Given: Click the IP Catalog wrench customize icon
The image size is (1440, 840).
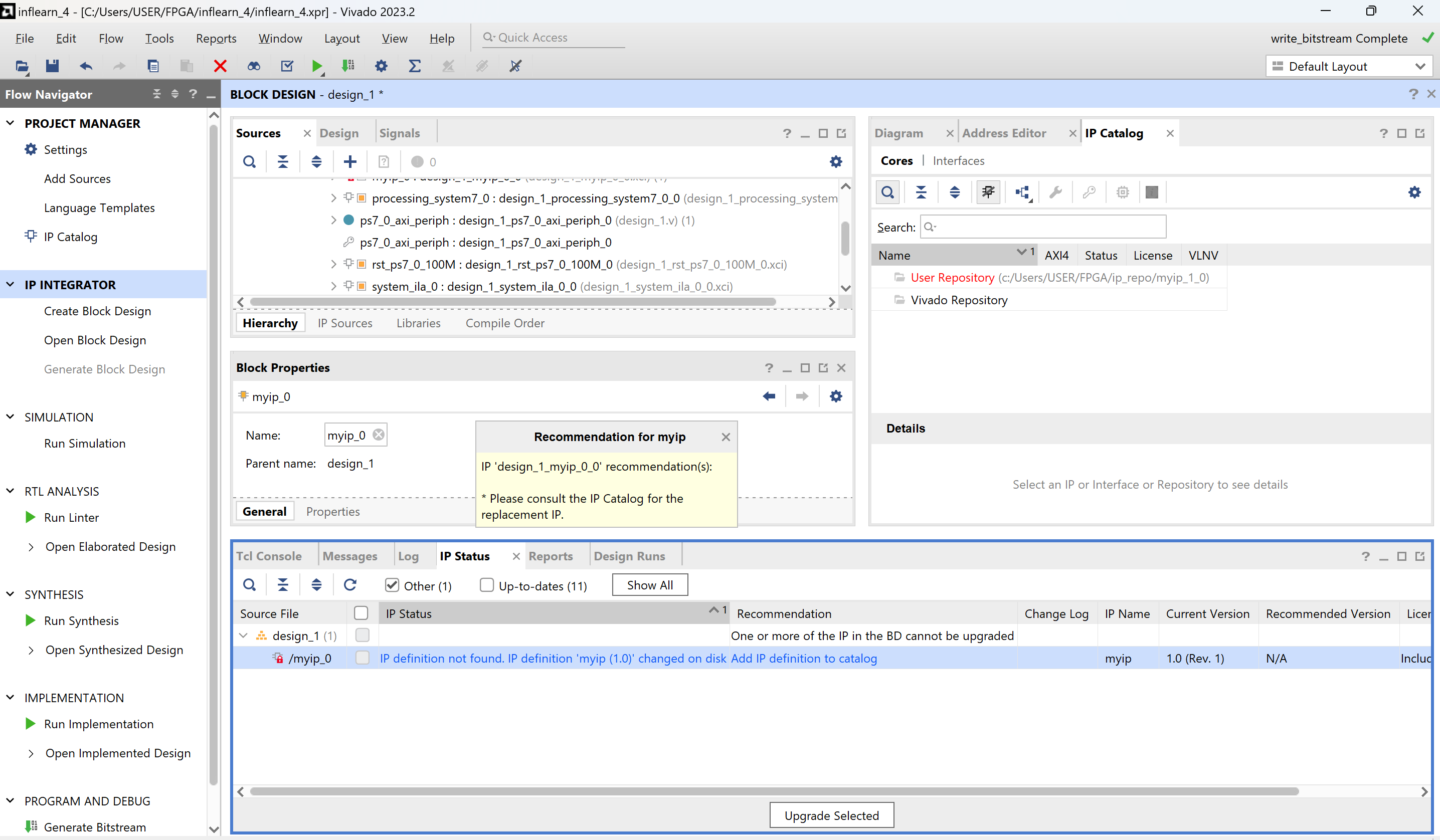Looking at the screenshot, I should [x=1055, y=192].
